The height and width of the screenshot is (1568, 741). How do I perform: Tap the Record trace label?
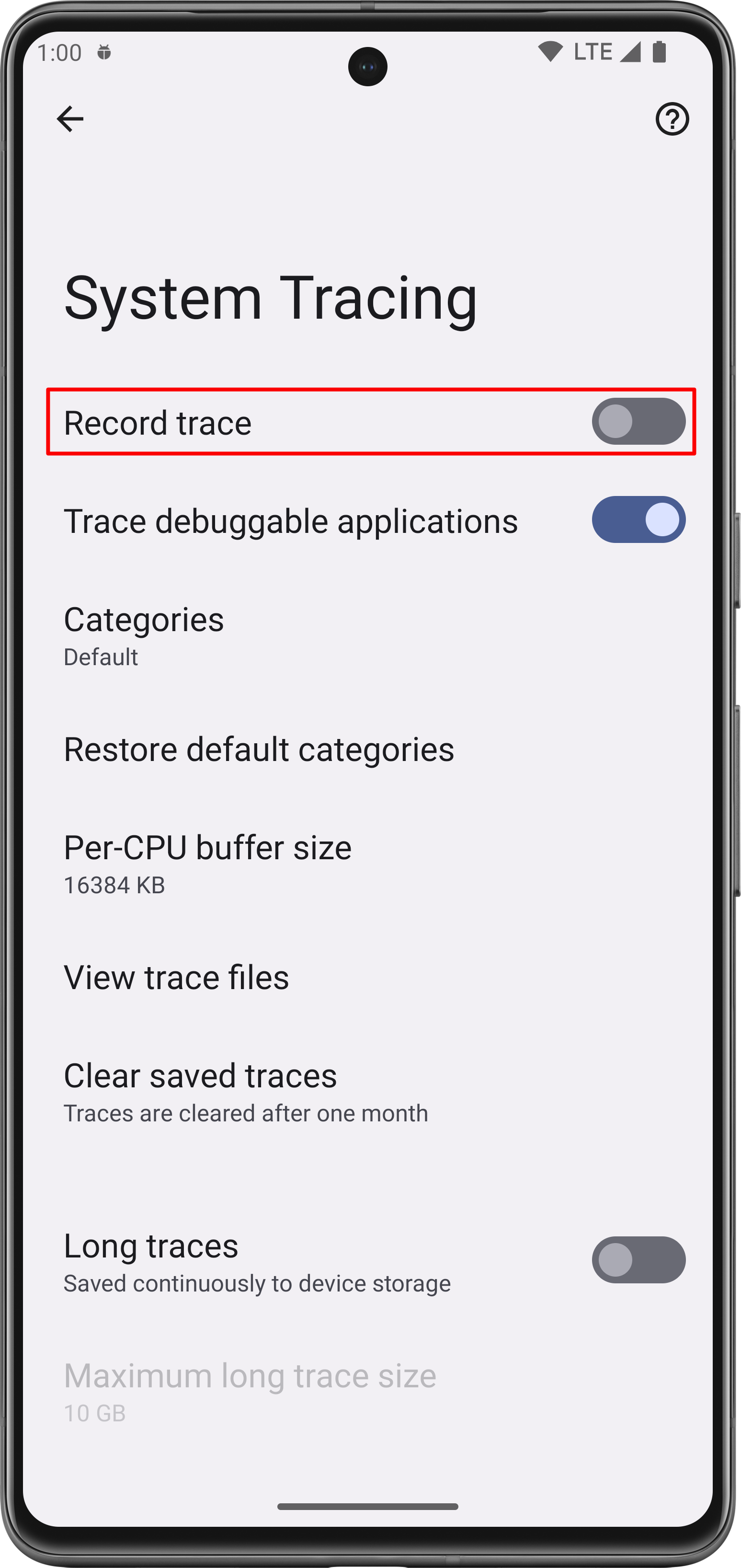pos(158,423)
